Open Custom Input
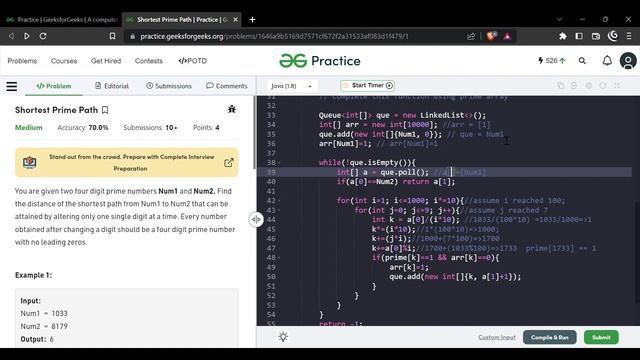The width and height of the screenshot is (640, 360). (x=497, y=338)
